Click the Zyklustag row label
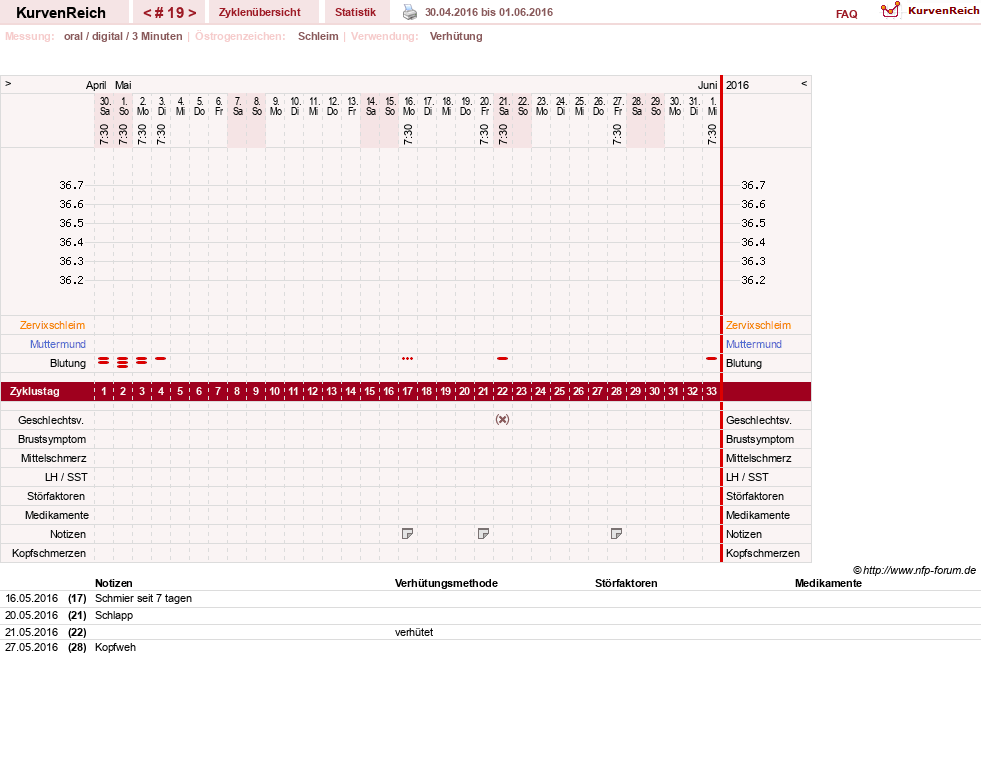This screenshot has width=981, height=782. coord(34,392)
